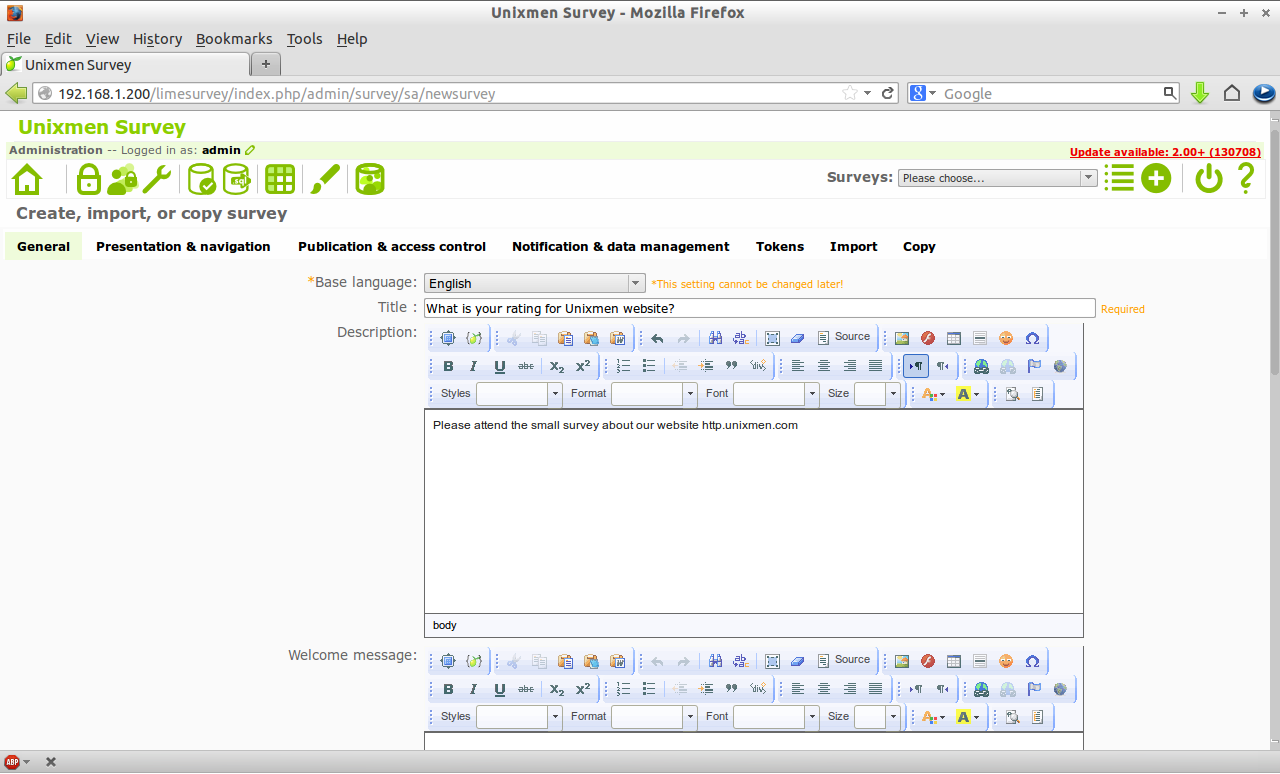The height and width of the screenshot is (774, 1280).
Task: Click the list surveys icon
Action: 1119,179
